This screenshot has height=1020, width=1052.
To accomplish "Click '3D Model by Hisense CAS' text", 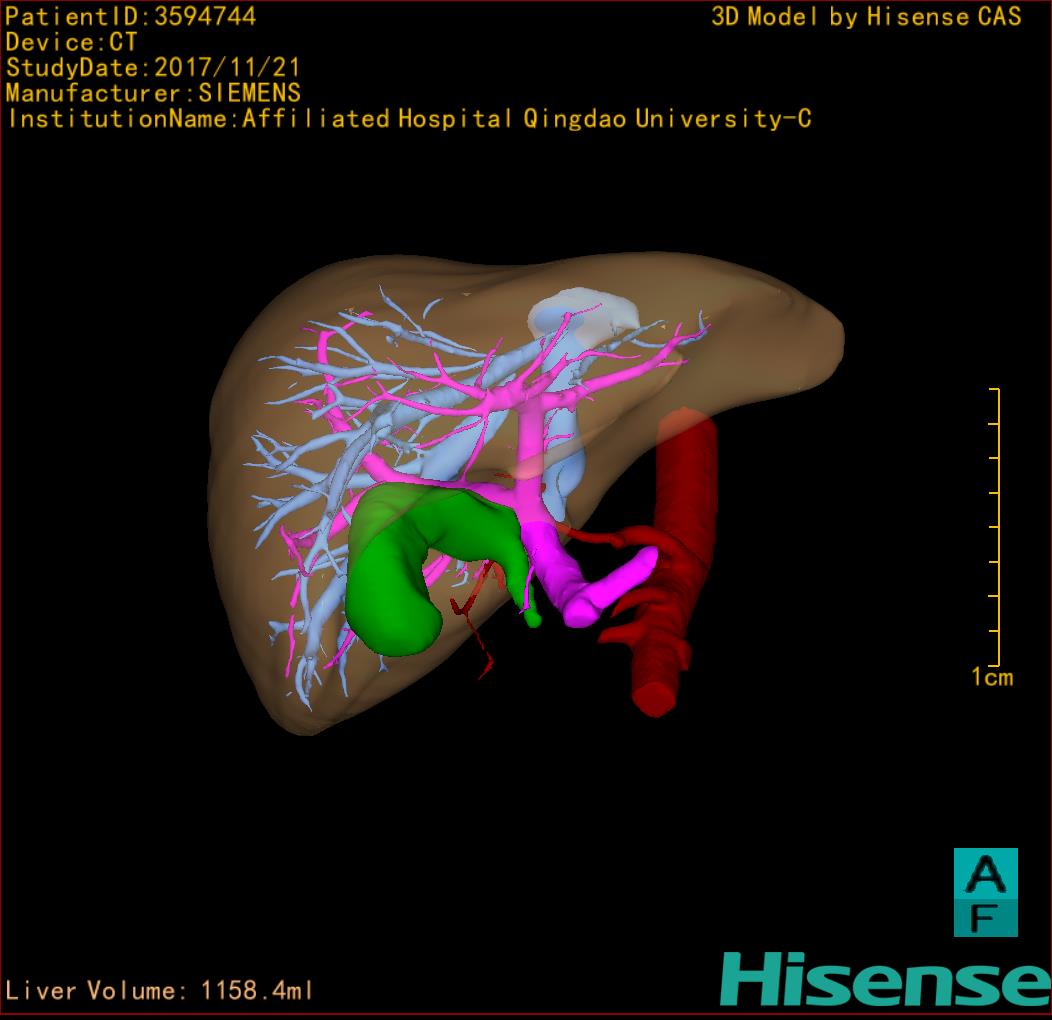I will pyautogui.click(x=866, y=16).
